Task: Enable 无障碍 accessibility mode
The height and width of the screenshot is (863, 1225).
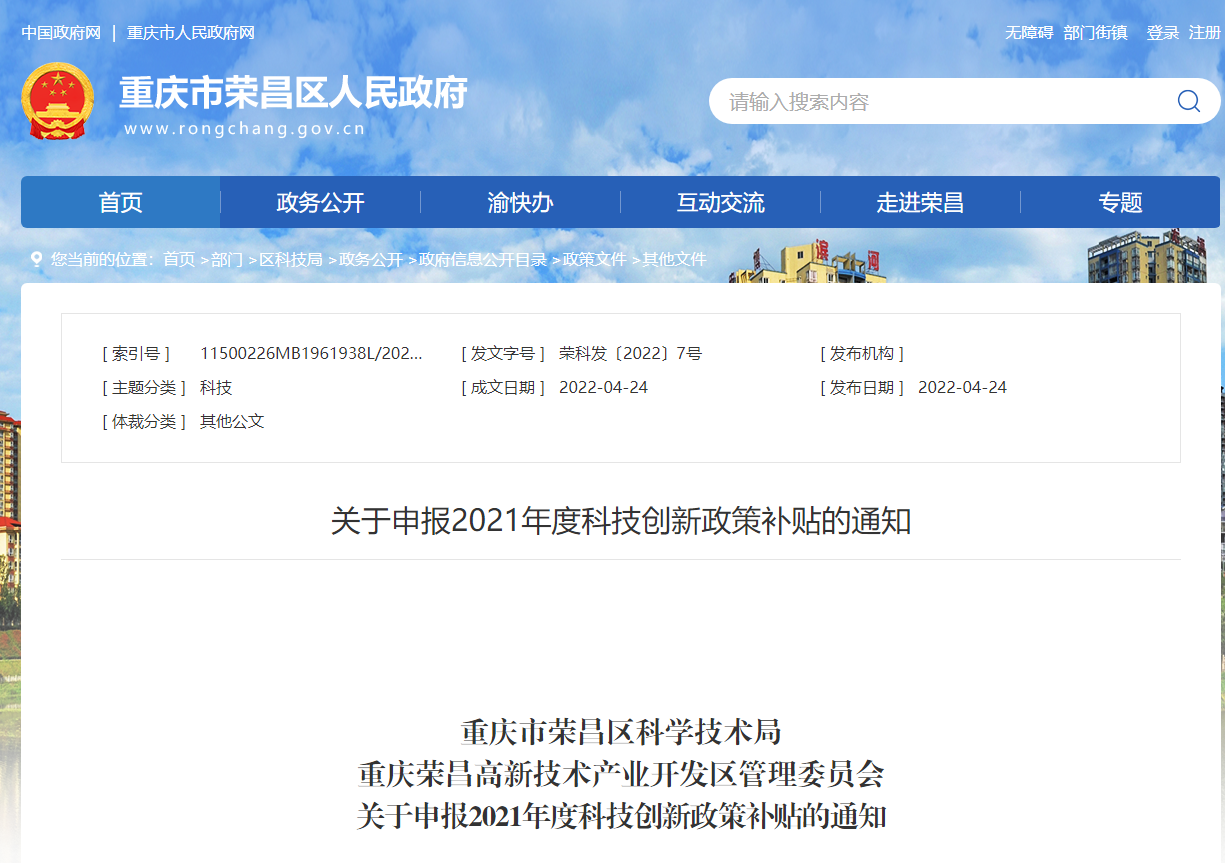Action: click(x=1029, y=33)
